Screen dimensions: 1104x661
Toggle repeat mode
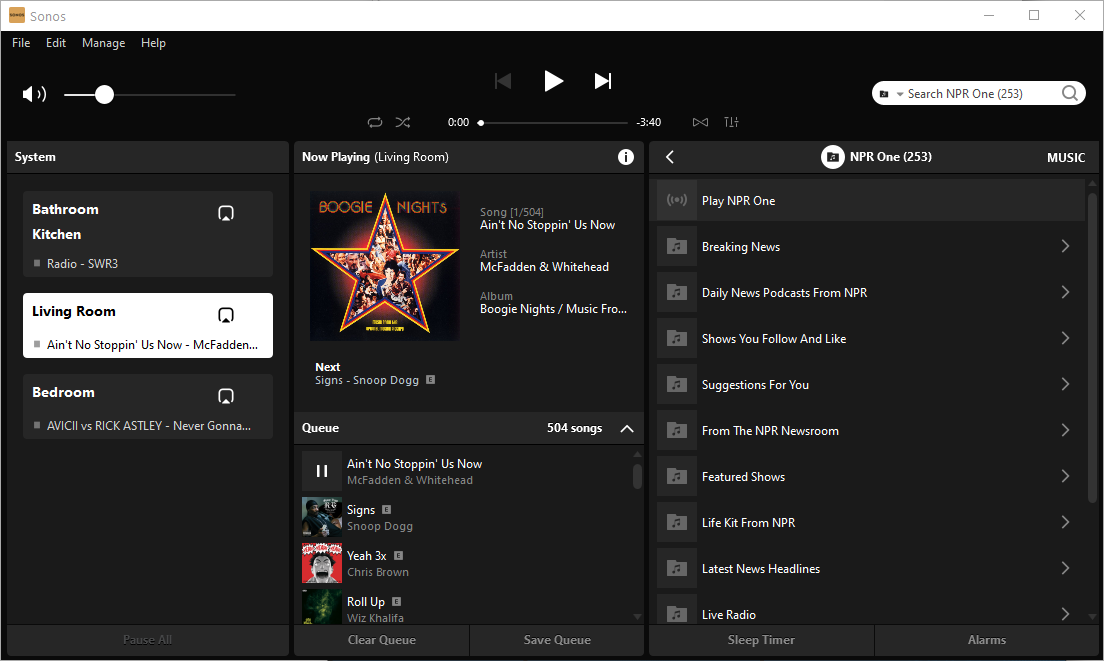pyautogui.click(x=375, y=122)
